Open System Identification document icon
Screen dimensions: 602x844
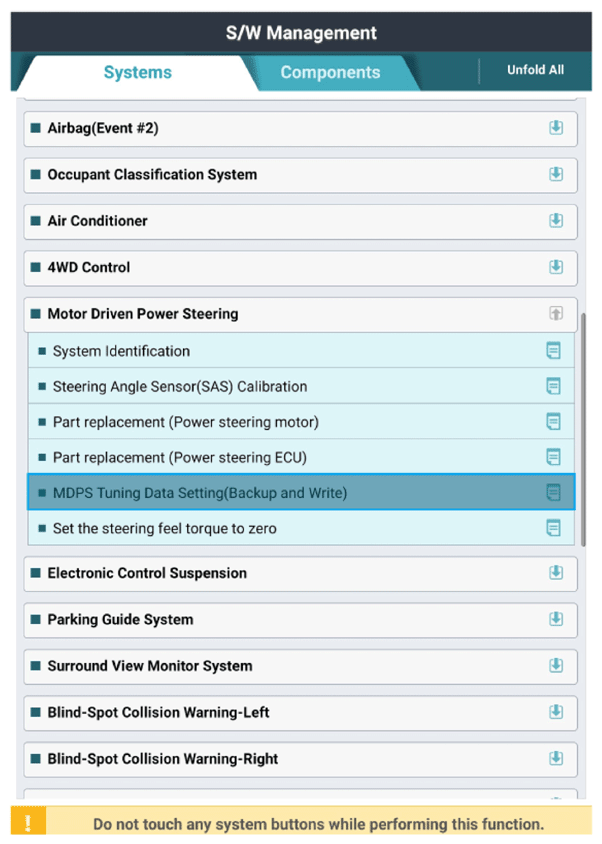point(553,350)
